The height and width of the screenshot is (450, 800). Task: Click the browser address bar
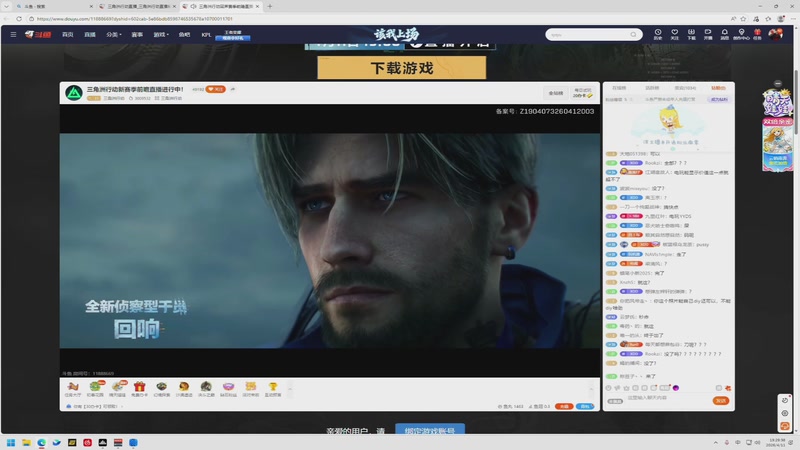click(378, 19)
